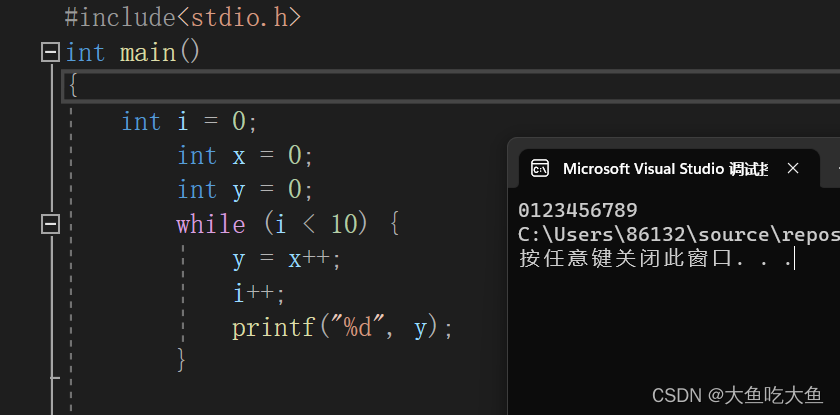This screenshot has width=840, height=415.
Task: Click the 'i++;' statement
Action: pyautogui.click(x=258, y=293)
